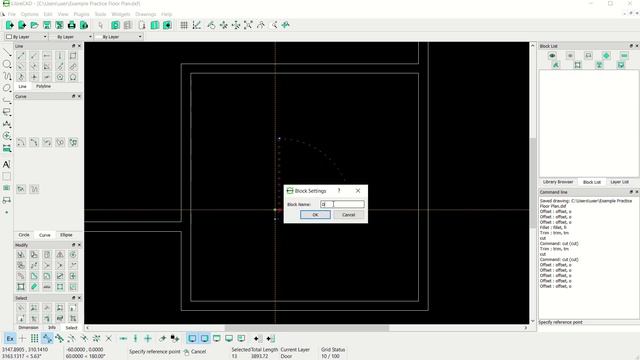Select the Ellipse tool in left sidebar
This screenshot has height=360, width=640.
(x=7, y=88)
